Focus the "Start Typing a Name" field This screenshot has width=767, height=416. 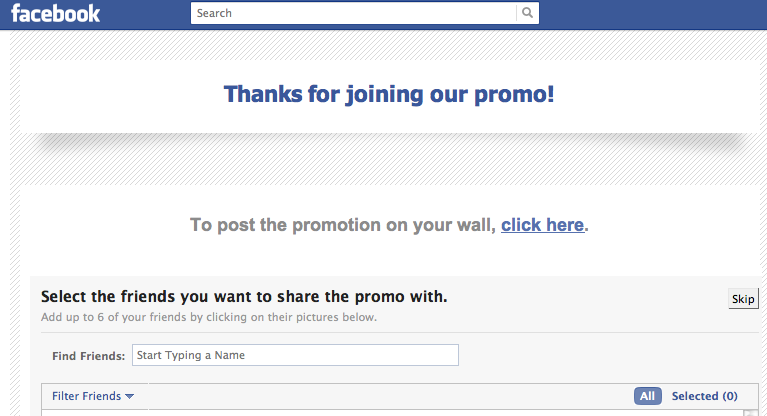[295, 355]
